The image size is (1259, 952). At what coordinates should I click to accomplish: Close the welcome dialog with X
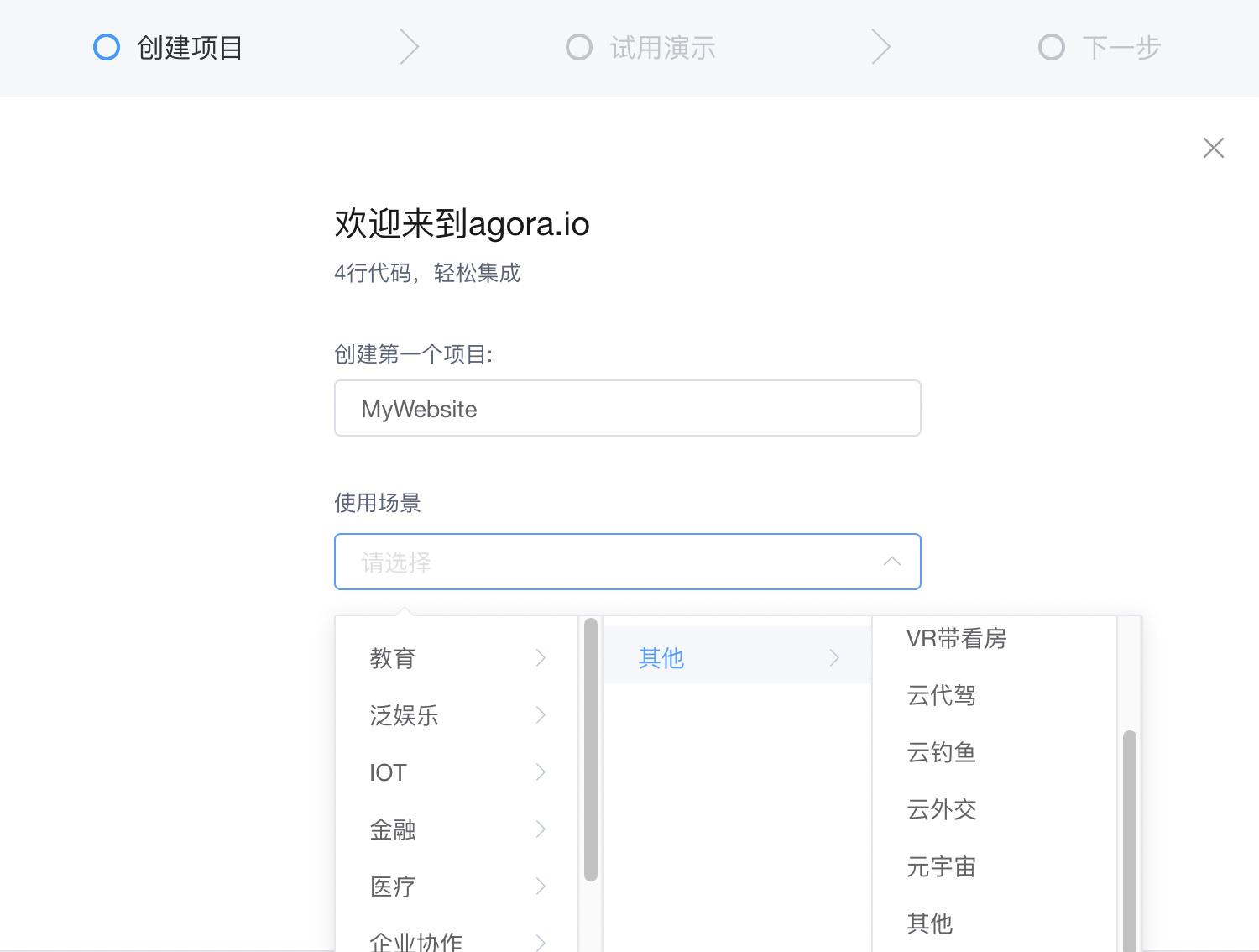[1213, 148]
